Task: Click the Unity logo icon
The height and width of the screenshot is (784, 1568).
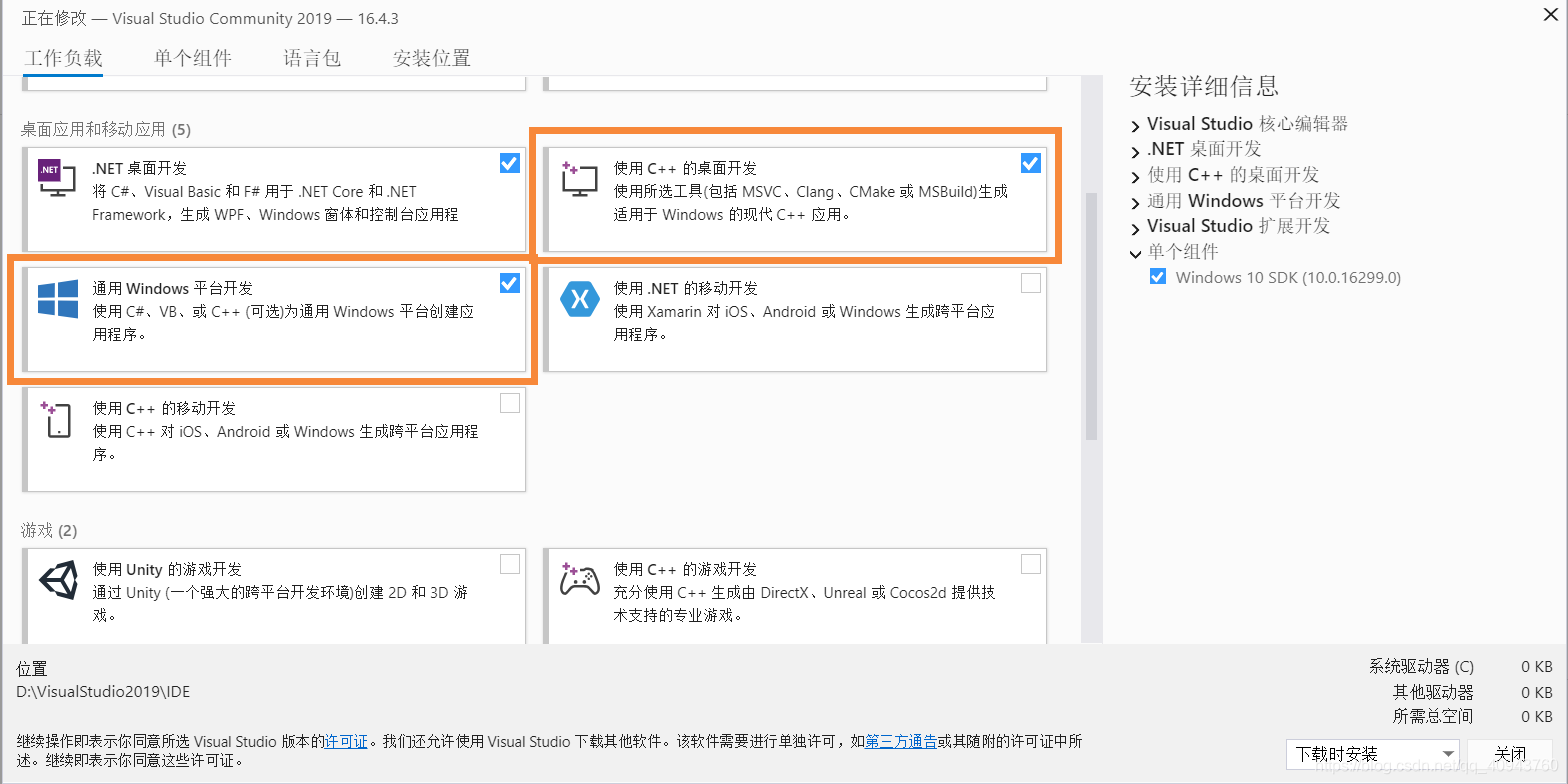Action: tap(58, 580)
